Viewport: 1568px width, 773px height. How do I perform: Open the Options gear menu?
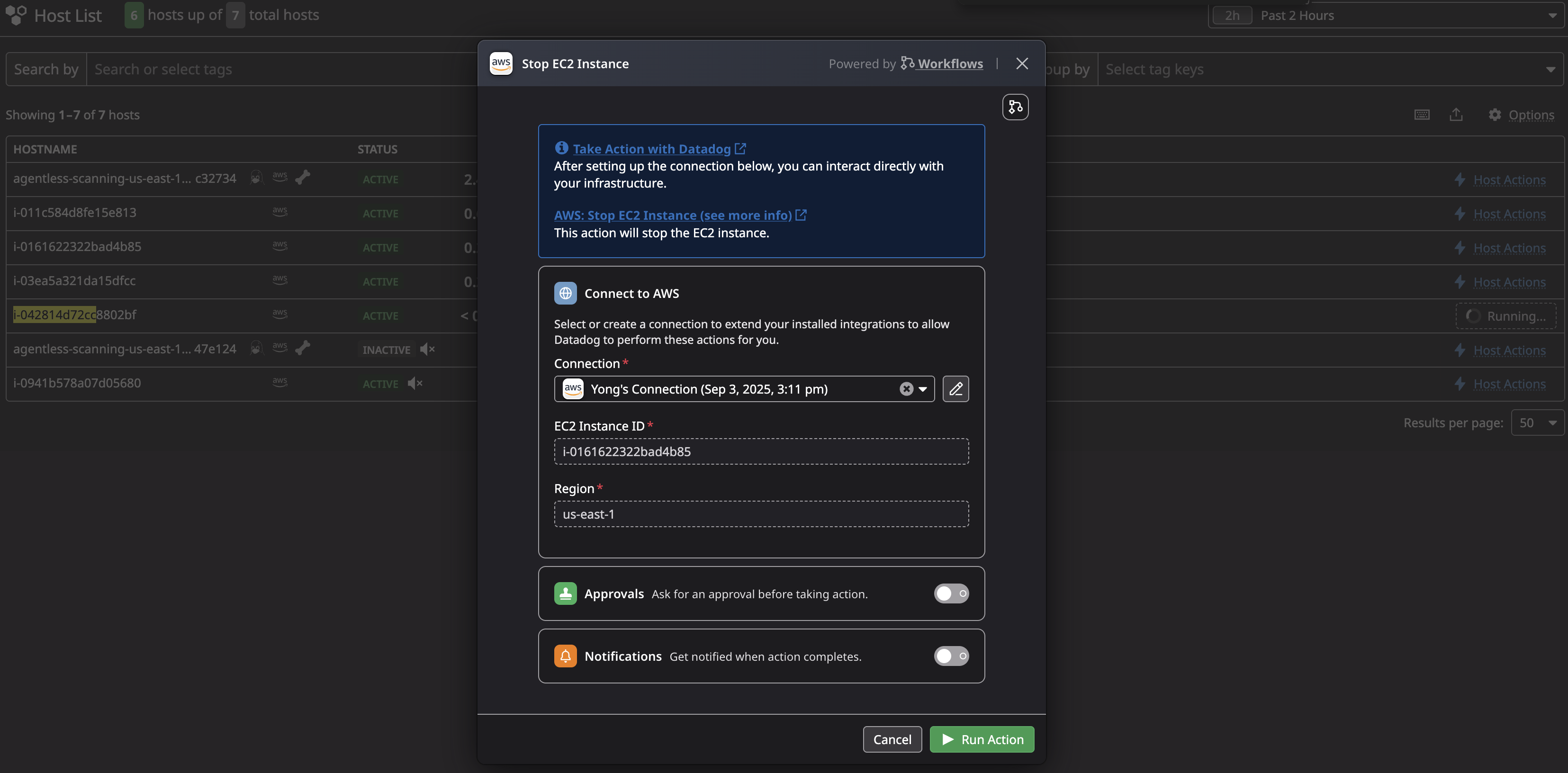[x=1521, y=115]
